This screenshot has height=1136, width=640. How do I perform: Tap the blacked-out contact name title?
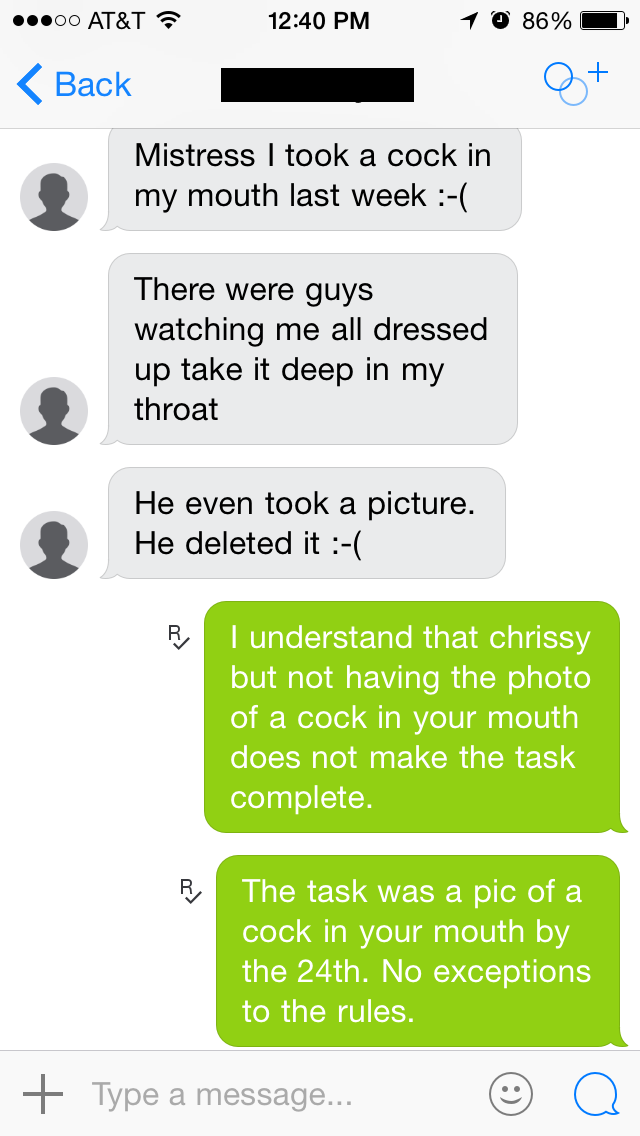317,85
